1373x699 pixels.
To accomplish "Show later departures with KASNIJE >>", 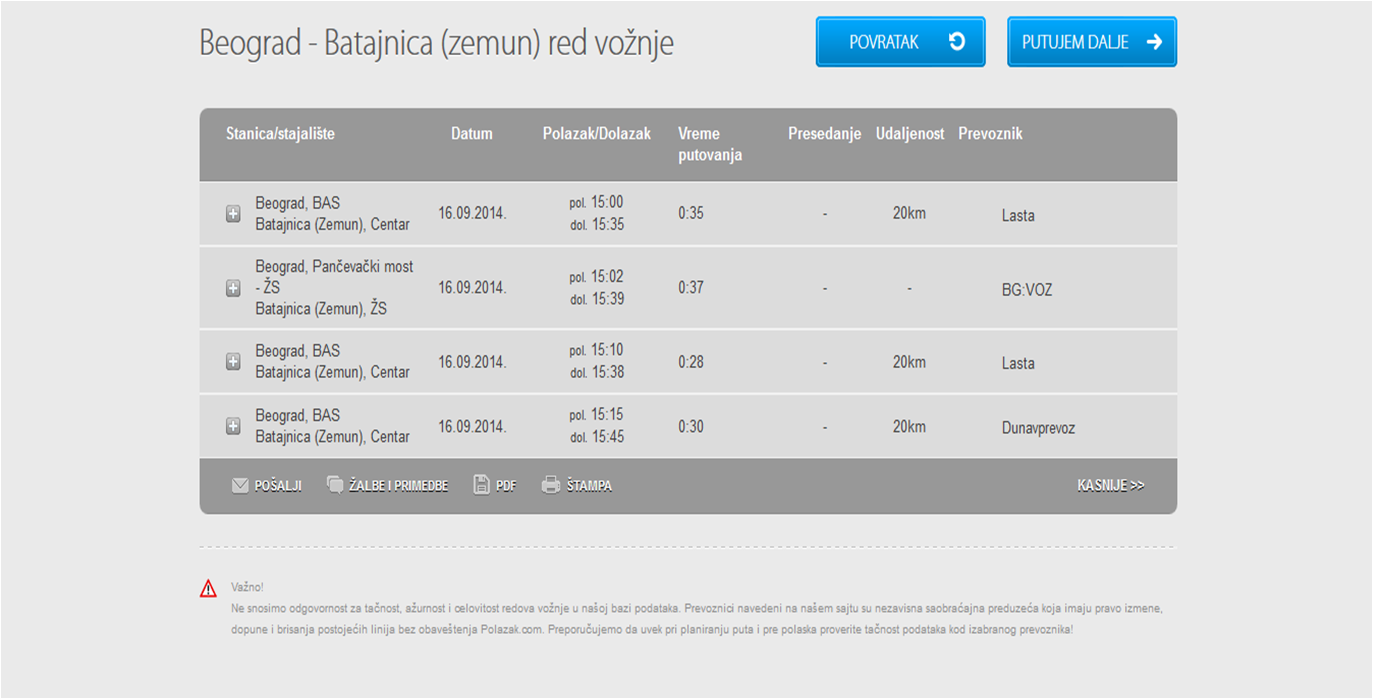I will [x=1110, y=485].
